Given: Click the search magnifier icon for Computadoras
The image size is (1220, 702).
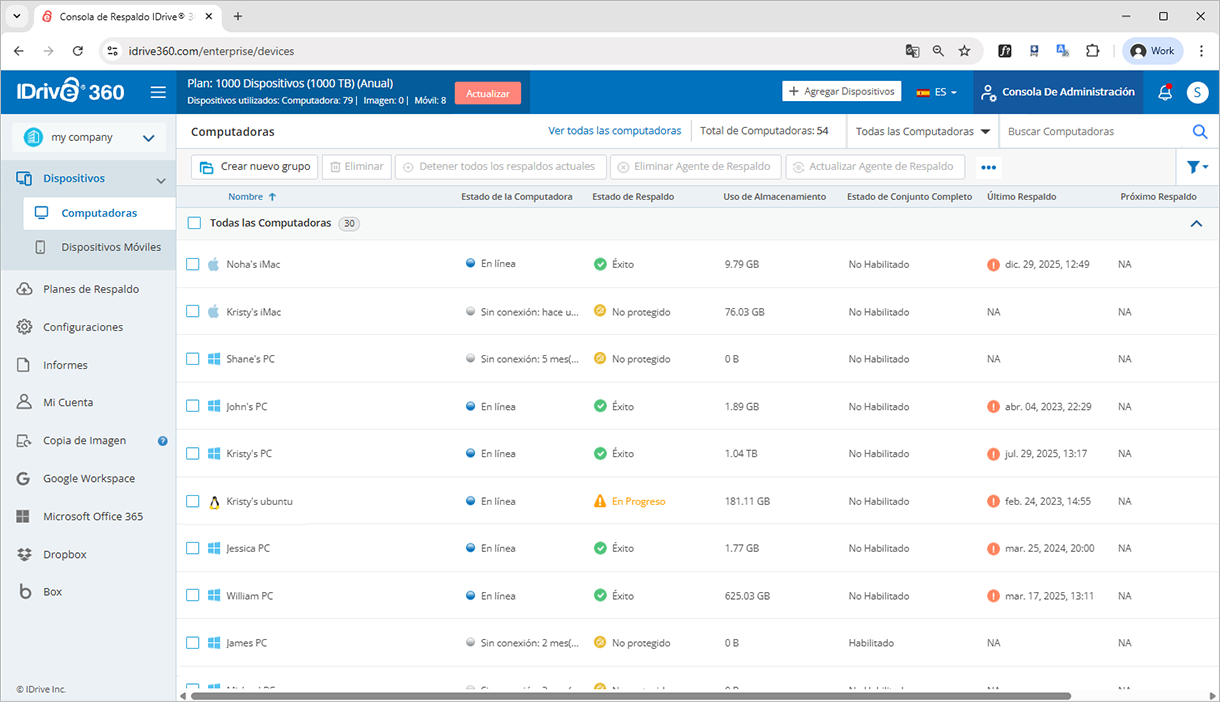Looking at the screenshot, I should [x=1200, y=131].
